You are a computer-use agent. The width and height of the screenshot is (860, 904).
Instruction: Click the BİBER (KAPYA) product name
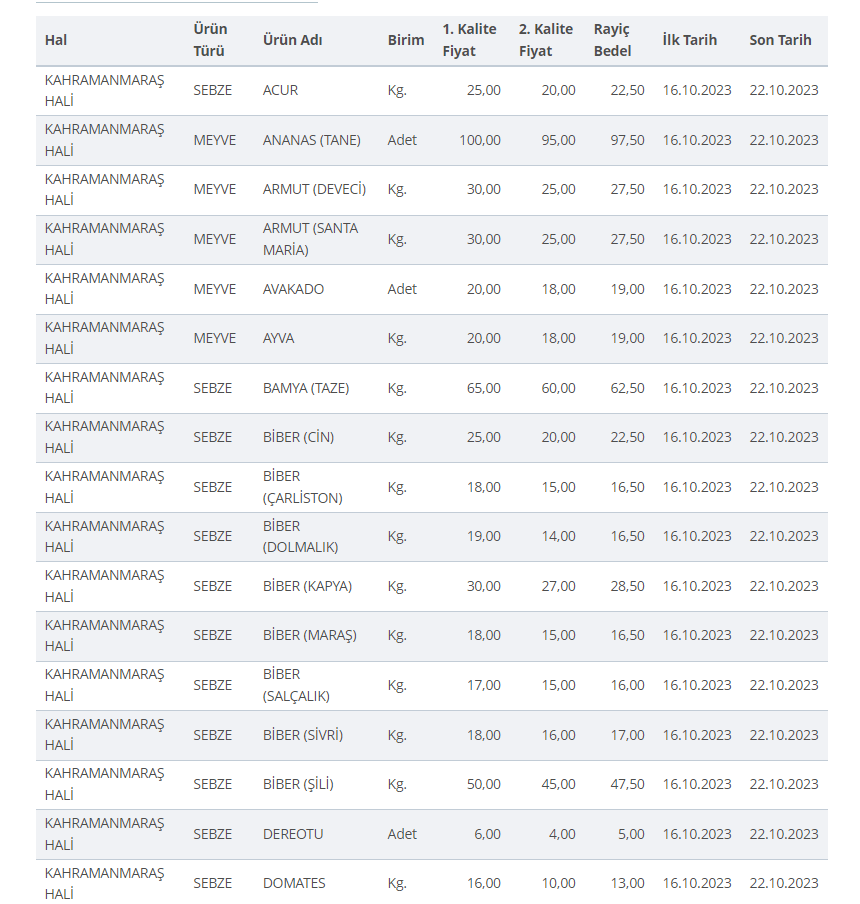pos(307,586)
